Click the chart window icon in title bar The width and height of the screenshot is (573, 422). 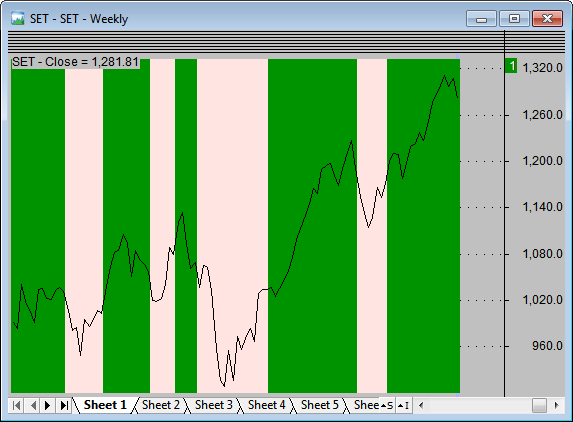17,18
